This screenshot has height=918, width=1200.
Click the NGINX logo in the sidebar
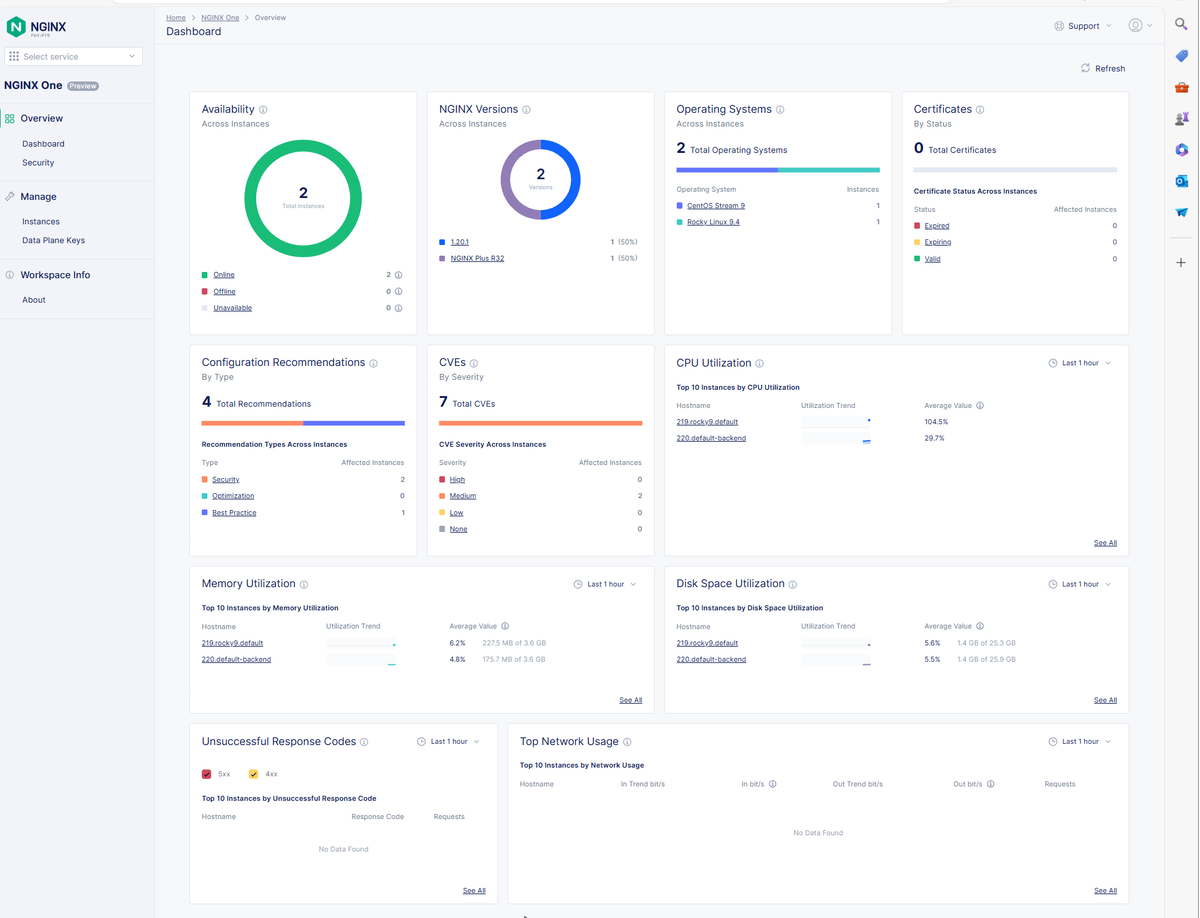36,26
